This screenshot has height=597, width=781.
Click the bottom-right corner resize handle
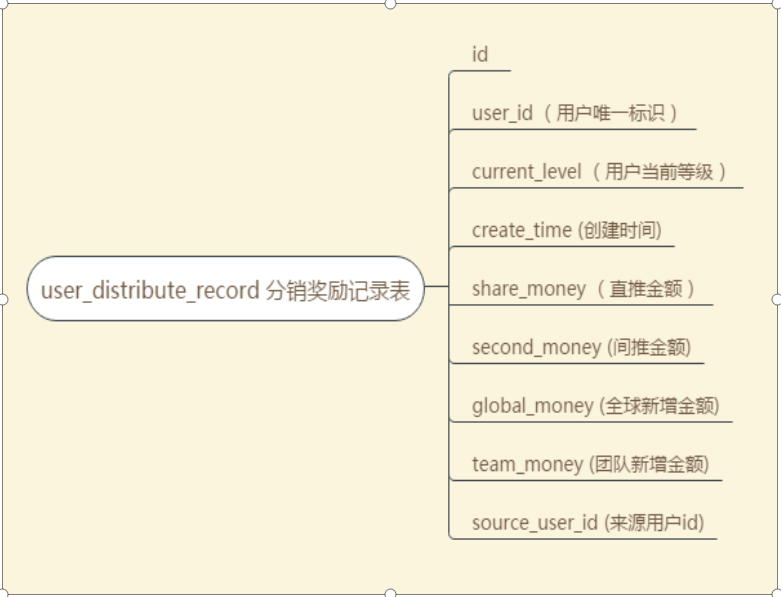pos(777,593)
